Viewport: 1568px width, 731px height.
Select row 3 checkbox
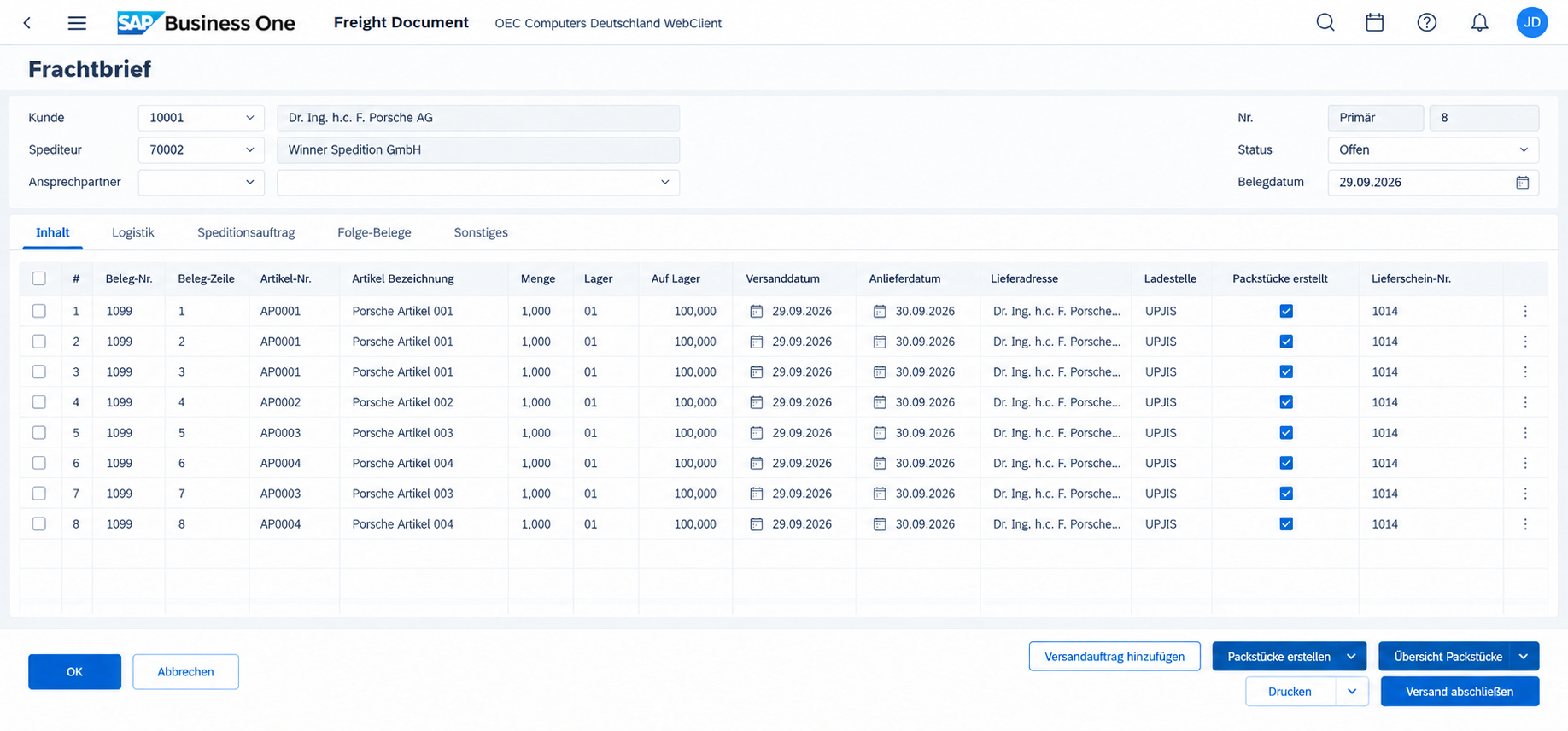pyautogui.click(x=39, y=372)
